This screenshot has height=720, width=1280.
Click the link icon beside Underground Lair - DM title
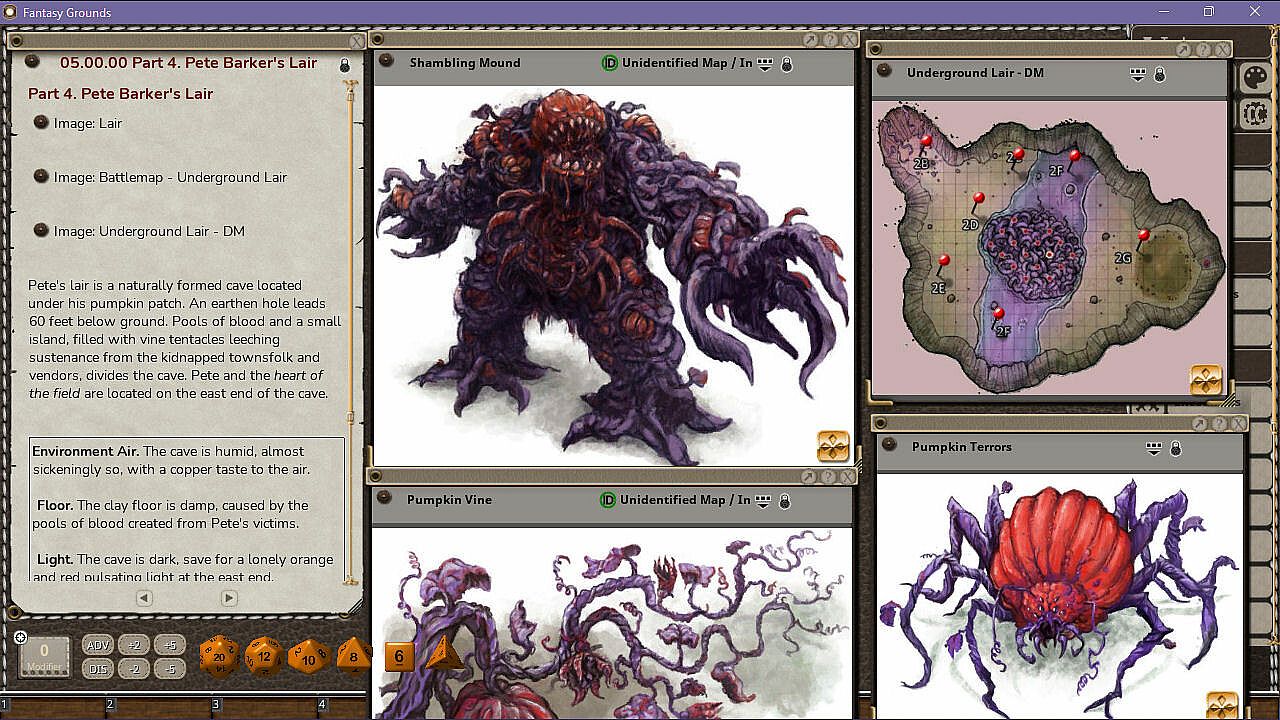885,72
